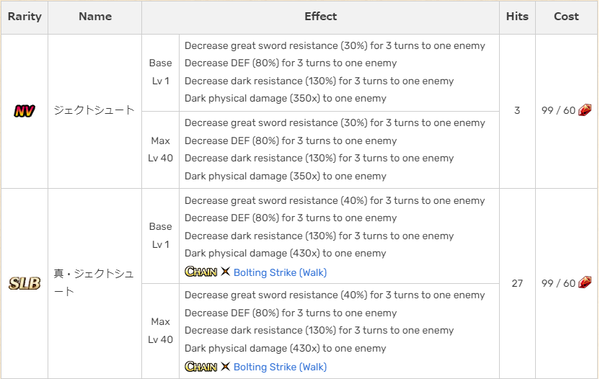The image size is (600, 379).
Task: Click great sword resistance (40%) in SLB Max Lv 40
Action: coord(335,295)
